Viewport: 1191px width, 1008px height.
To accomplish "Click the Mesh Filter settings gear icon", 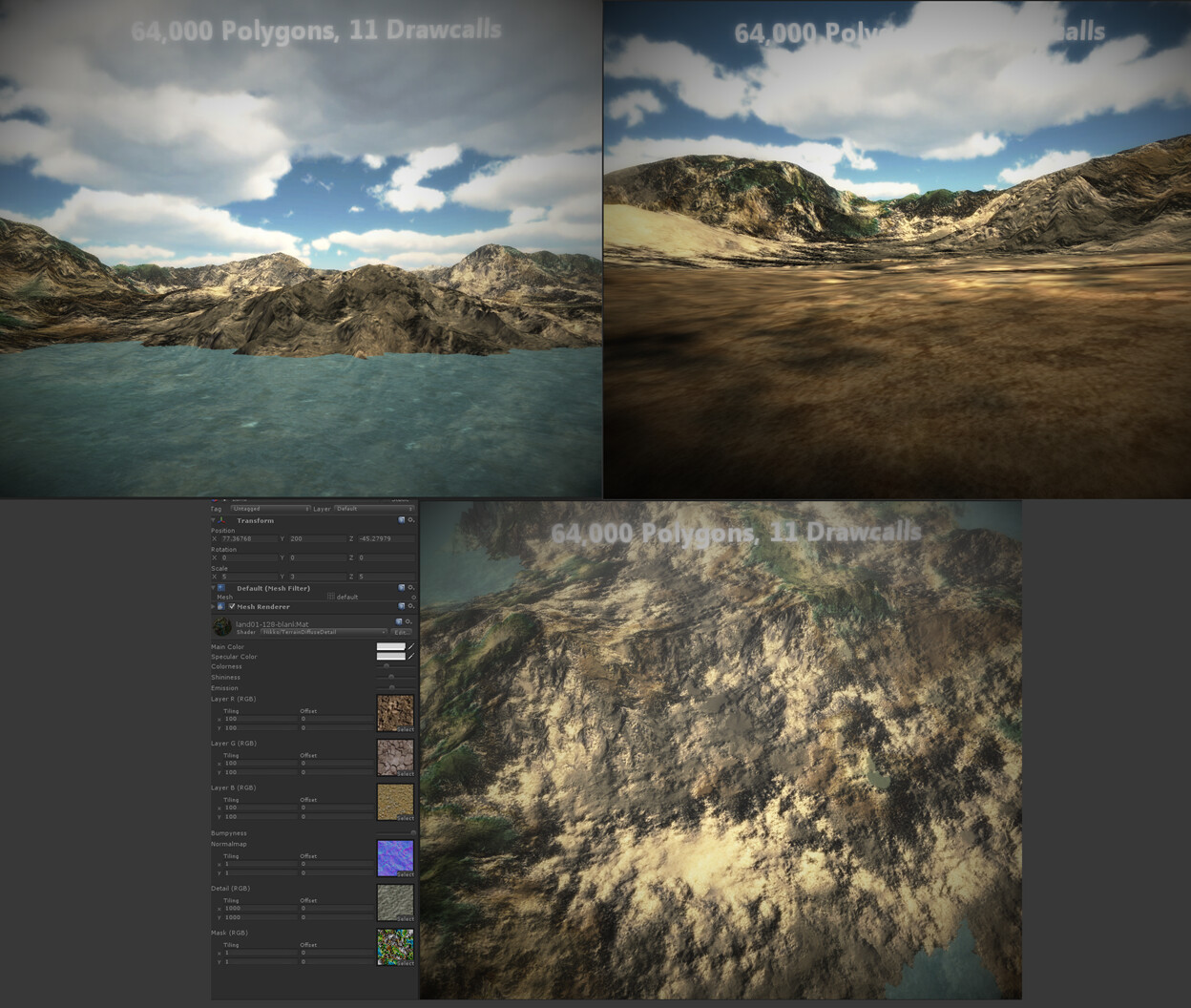I will [410, 587].
